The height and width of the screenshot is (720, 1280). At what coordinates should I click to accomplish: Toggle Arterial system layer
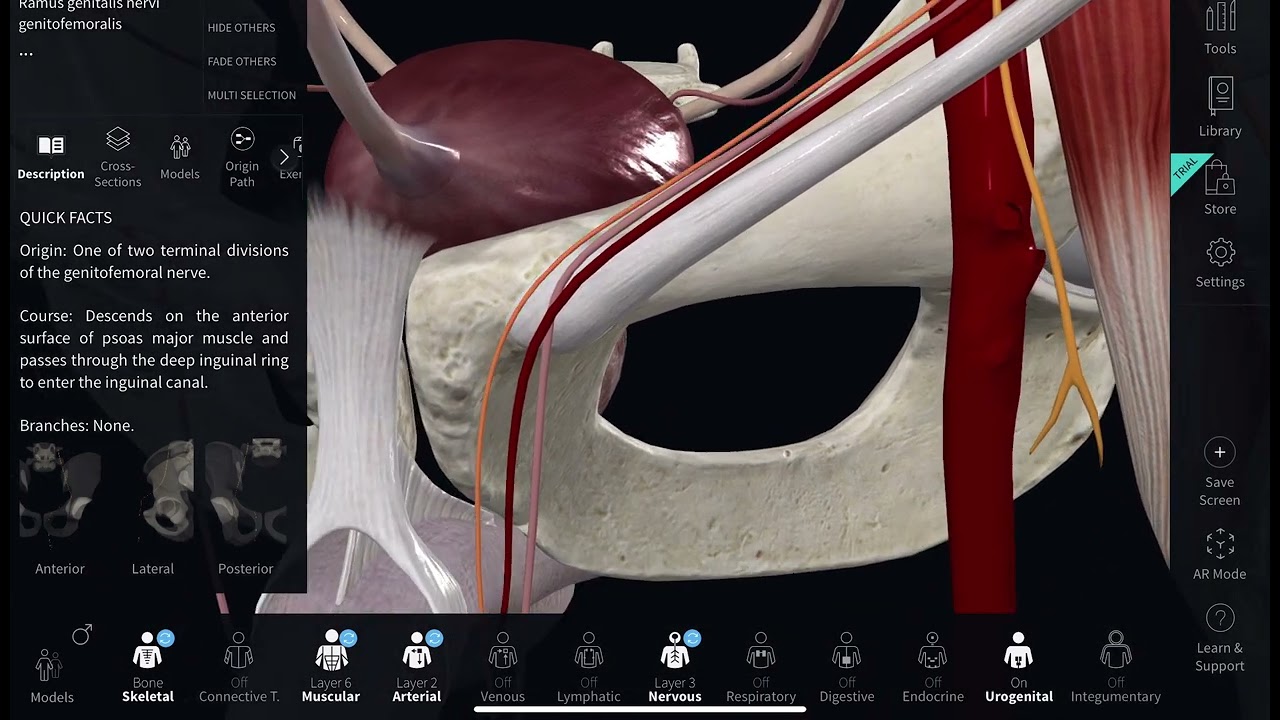pyautogui.click(x=417, y=667)
